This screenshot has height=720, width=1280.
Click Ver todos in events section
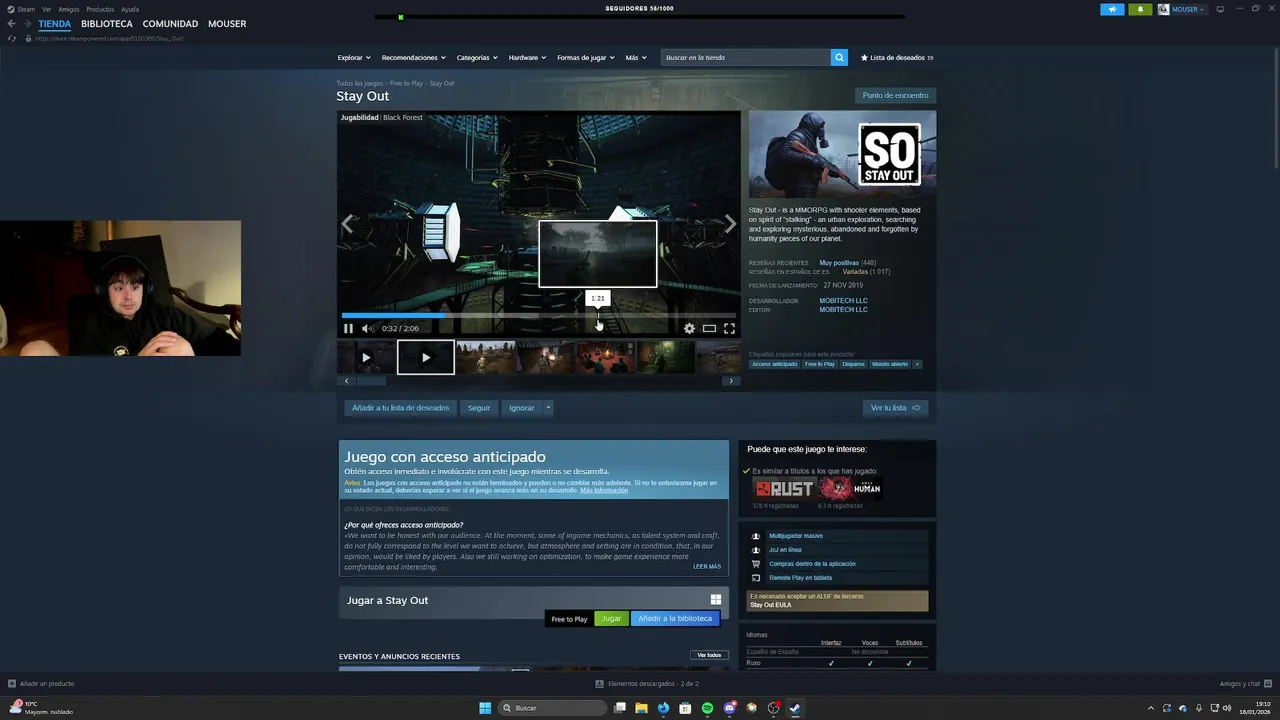709,655
